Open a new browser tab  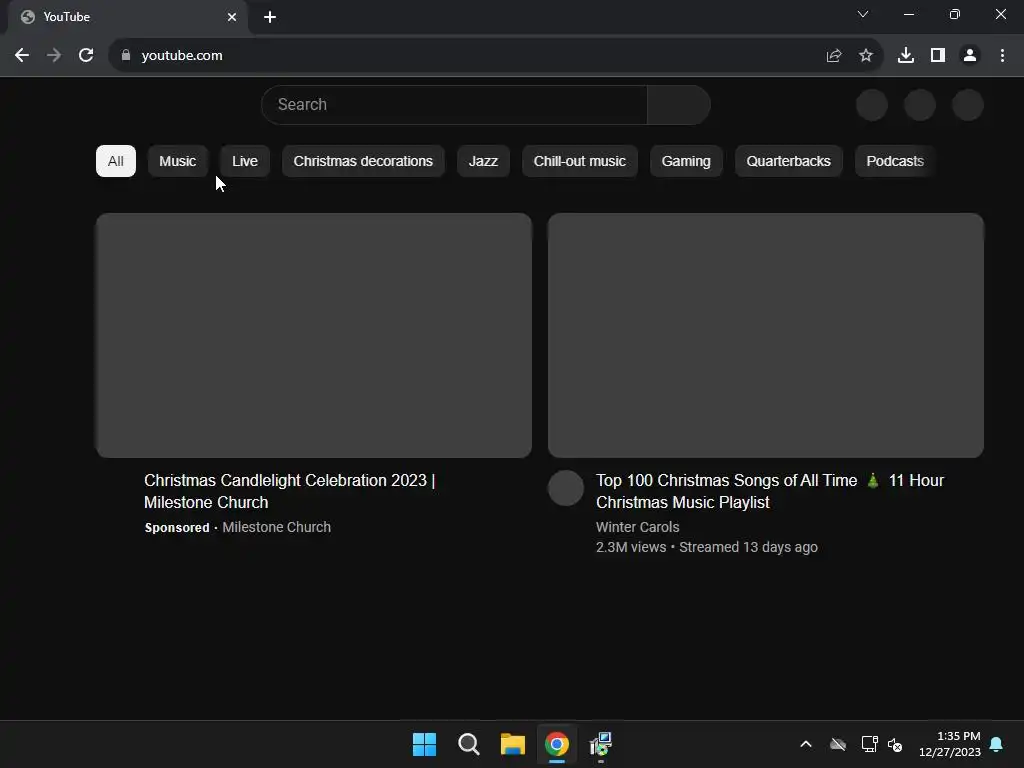click(x=270, y=17)
